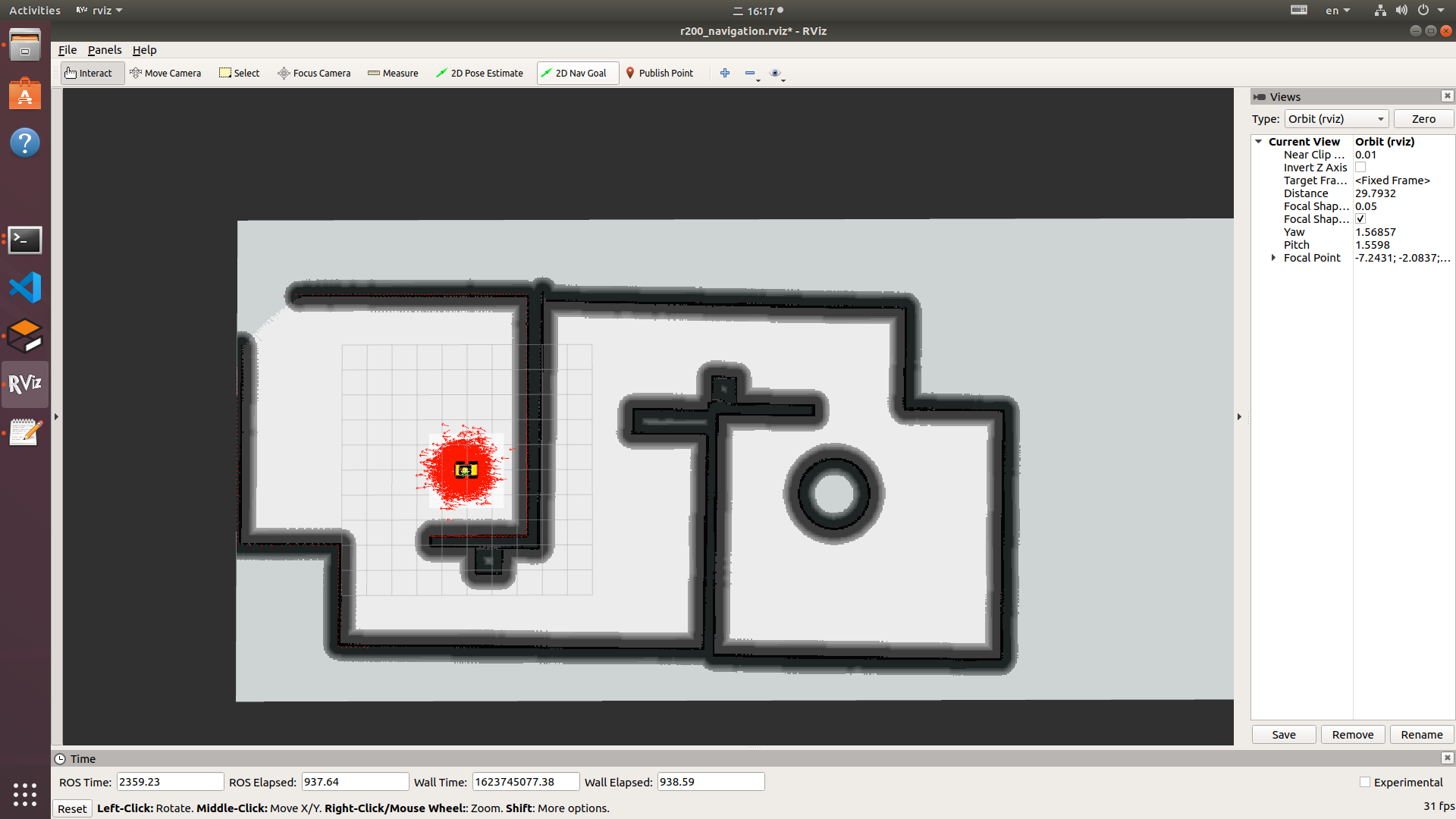Screen dimensions: 1456x819
Task: Select the Move Camera tool
Action: (165, 73)
